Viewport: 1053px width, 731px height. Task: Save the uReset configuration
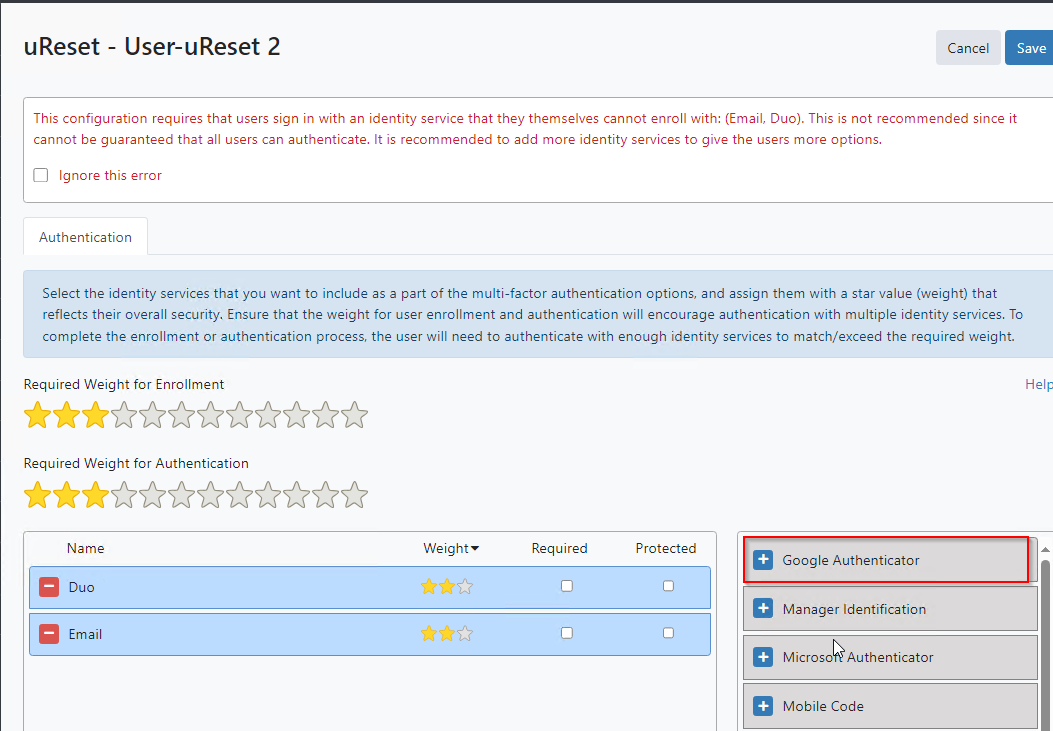(1030, 48)
